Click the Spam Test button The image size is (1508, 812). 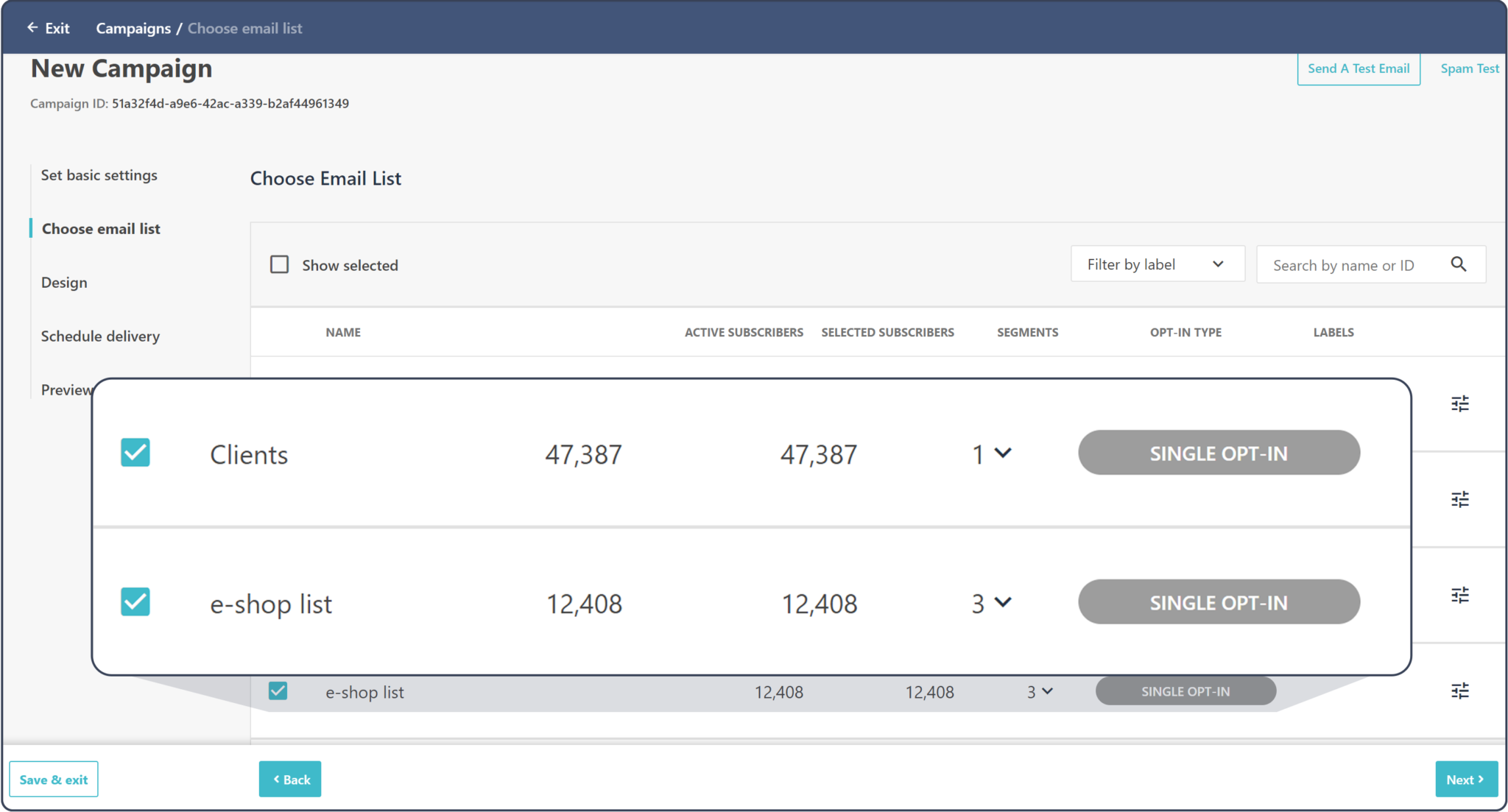click(x=1469, y=68)
